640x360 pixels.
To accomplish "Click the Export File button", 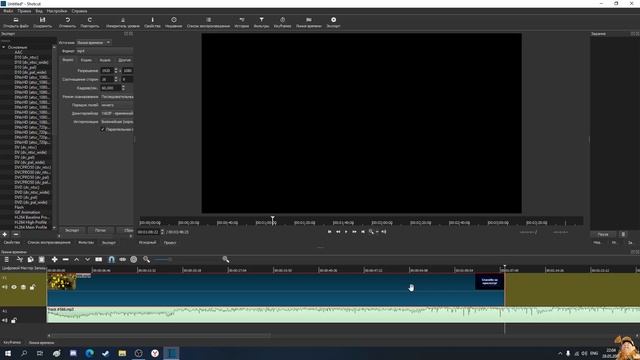I will click(72, 230).
